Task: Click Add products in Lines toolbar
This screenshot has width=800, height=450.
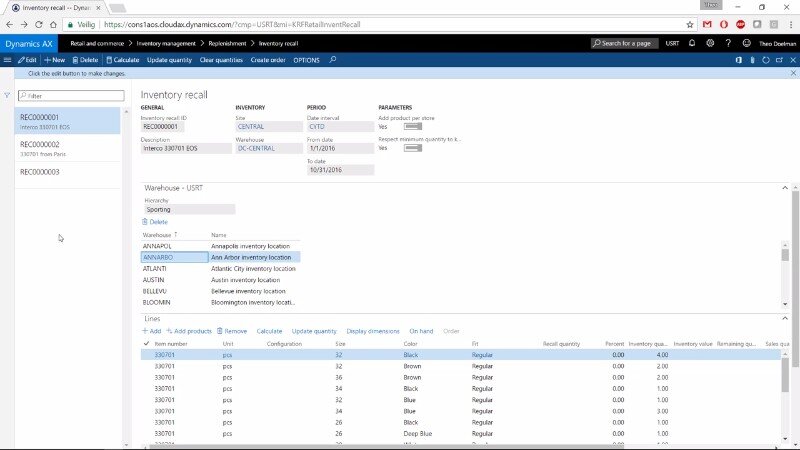Action: pyautogui.click(x=190, y=330)
